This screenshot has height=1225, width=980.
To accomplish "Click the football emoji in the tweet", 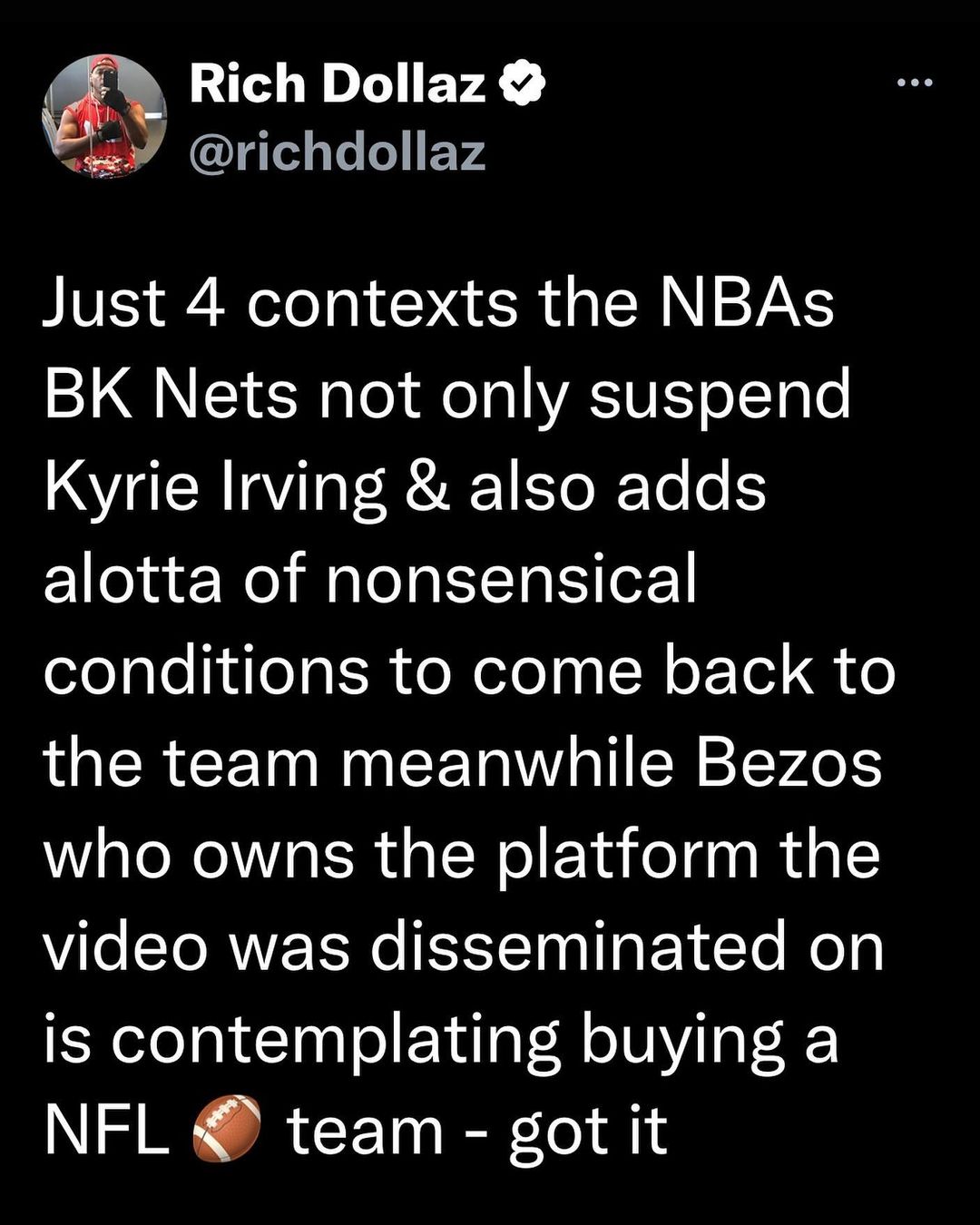I will [x=227, y=1130].
